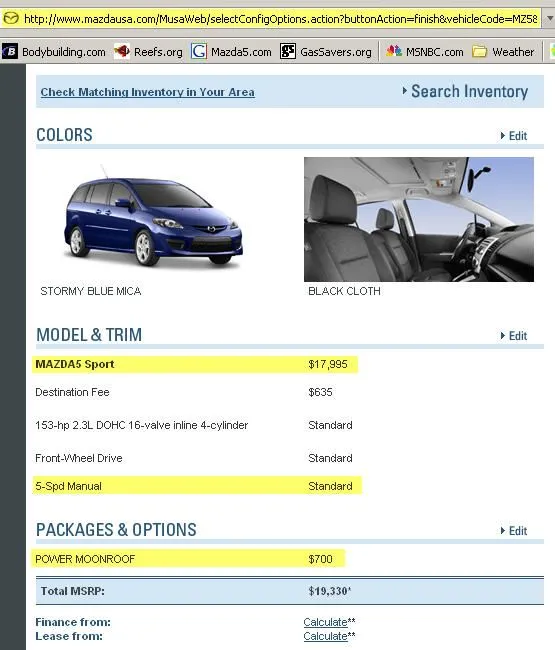
Task: Click Calculate link for Finance from
Action: point(325,622)
